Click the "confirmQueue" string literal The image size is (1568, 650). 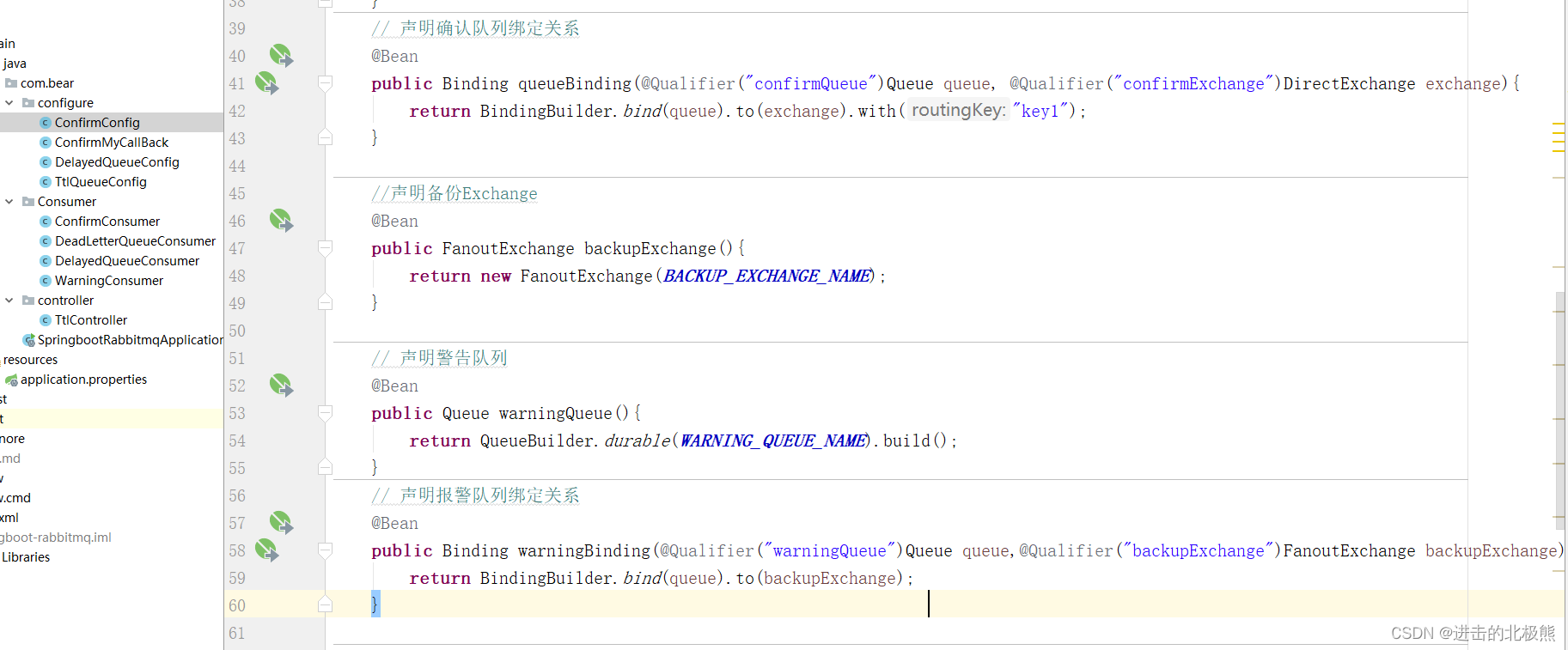(811, 83)
